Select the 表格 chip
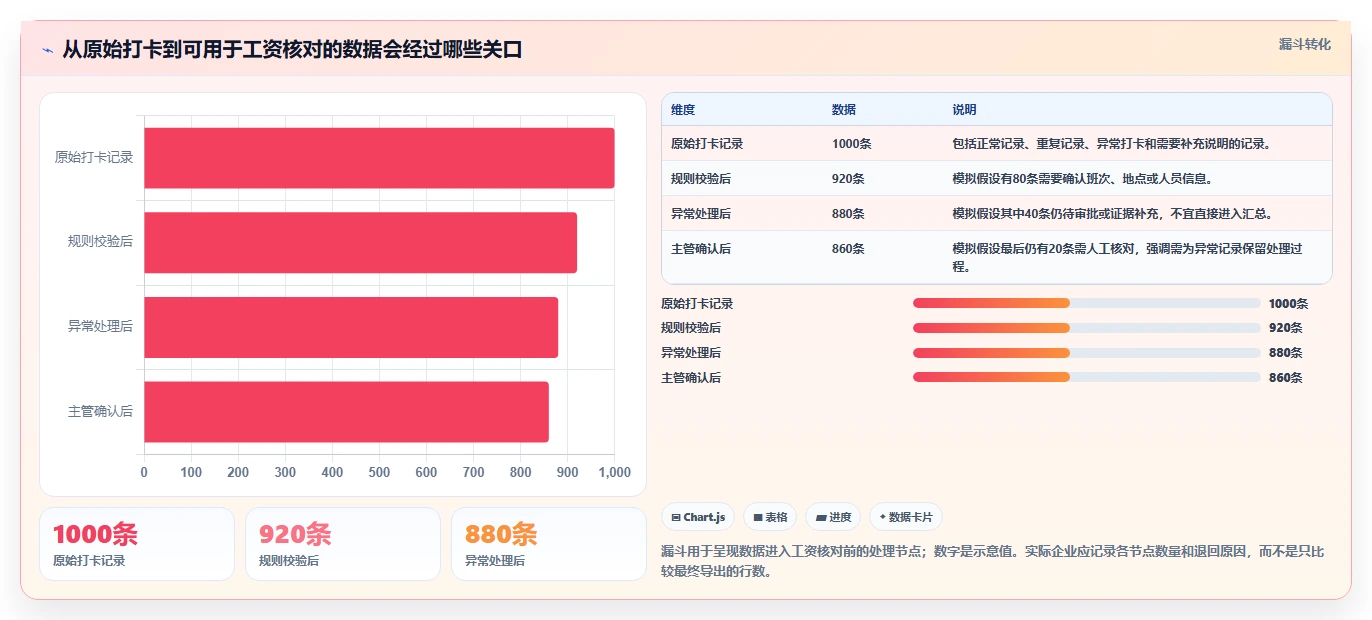 [770, 517]
